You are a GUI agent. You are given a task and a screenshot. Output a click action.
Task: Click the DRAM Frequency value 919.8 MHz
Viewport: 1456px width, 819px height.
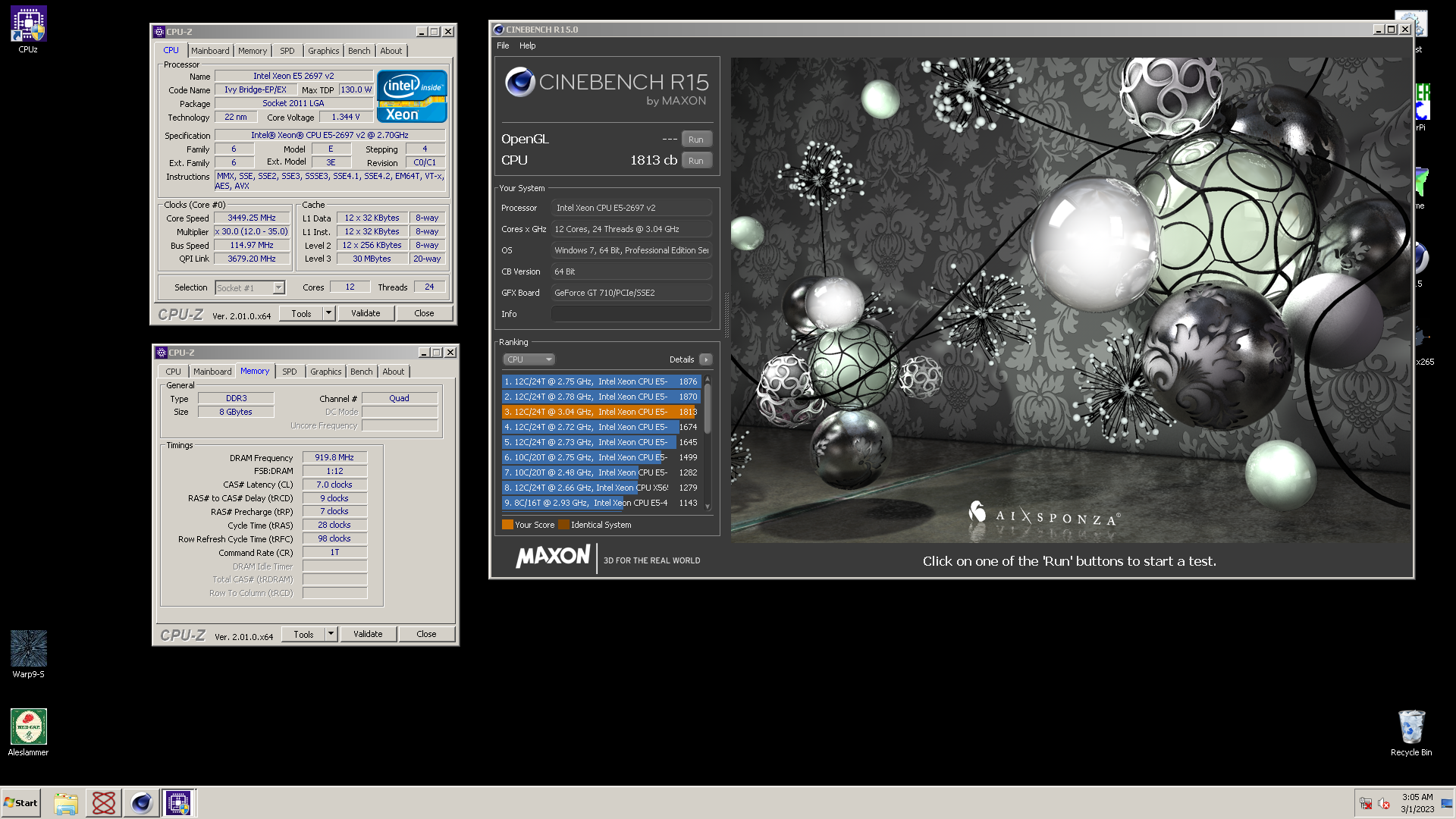pyautogui.click(x=334, y=457)
